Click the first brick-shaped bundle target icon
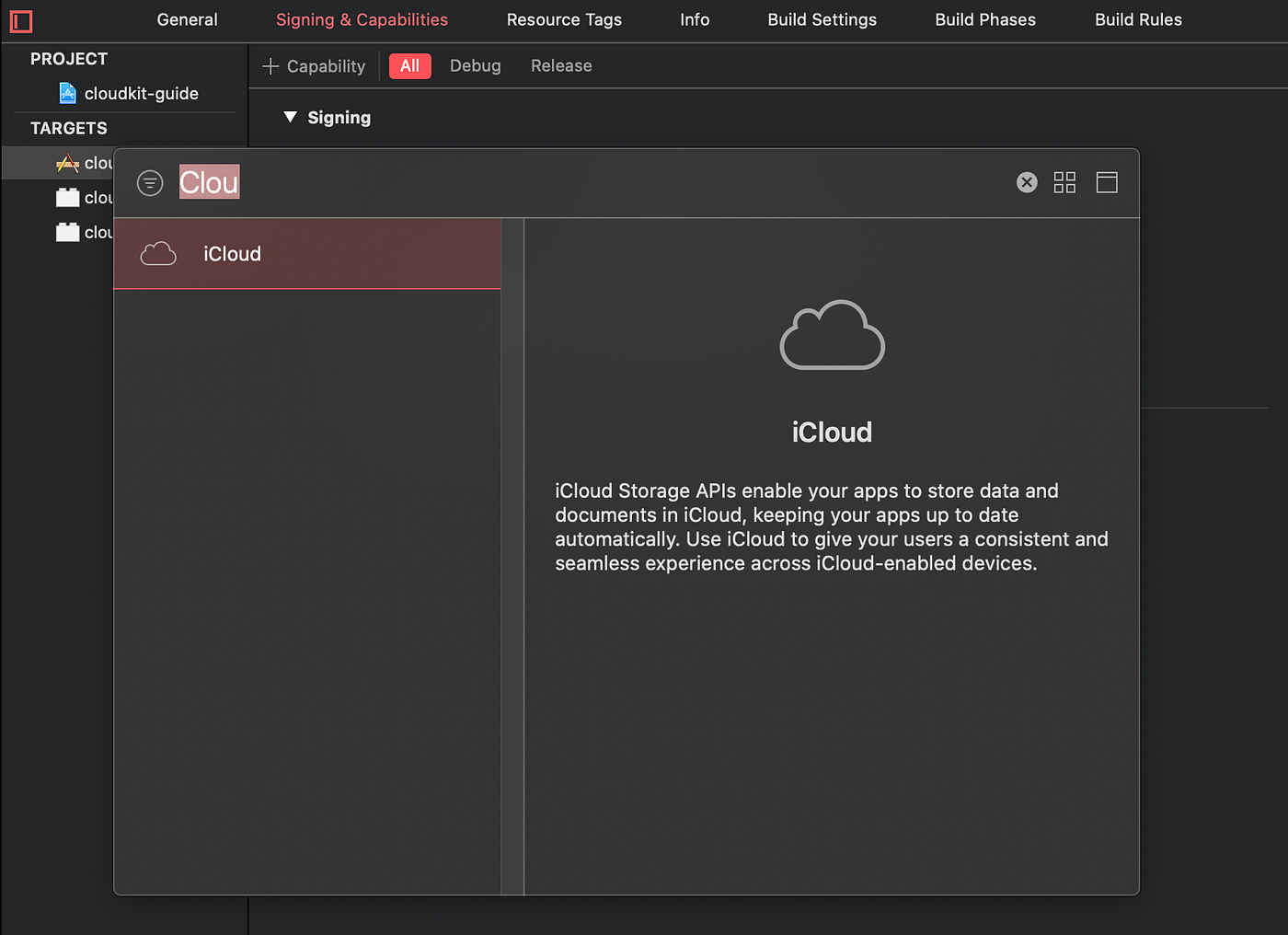The image size is (1288, 935). tap(67, 197)
